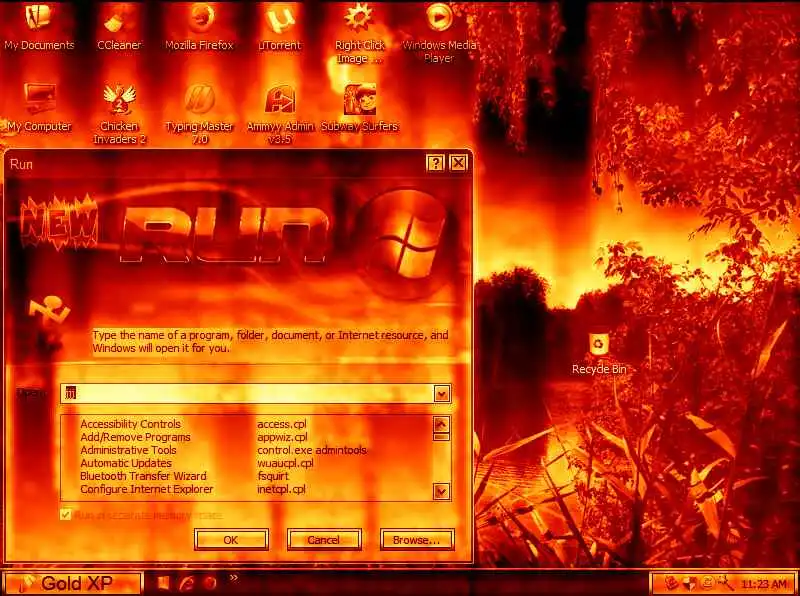Image resolution: width=800 pixels, height=596 pixels.
Task: Click control.exe admintools command text
Action: [312, 450]
